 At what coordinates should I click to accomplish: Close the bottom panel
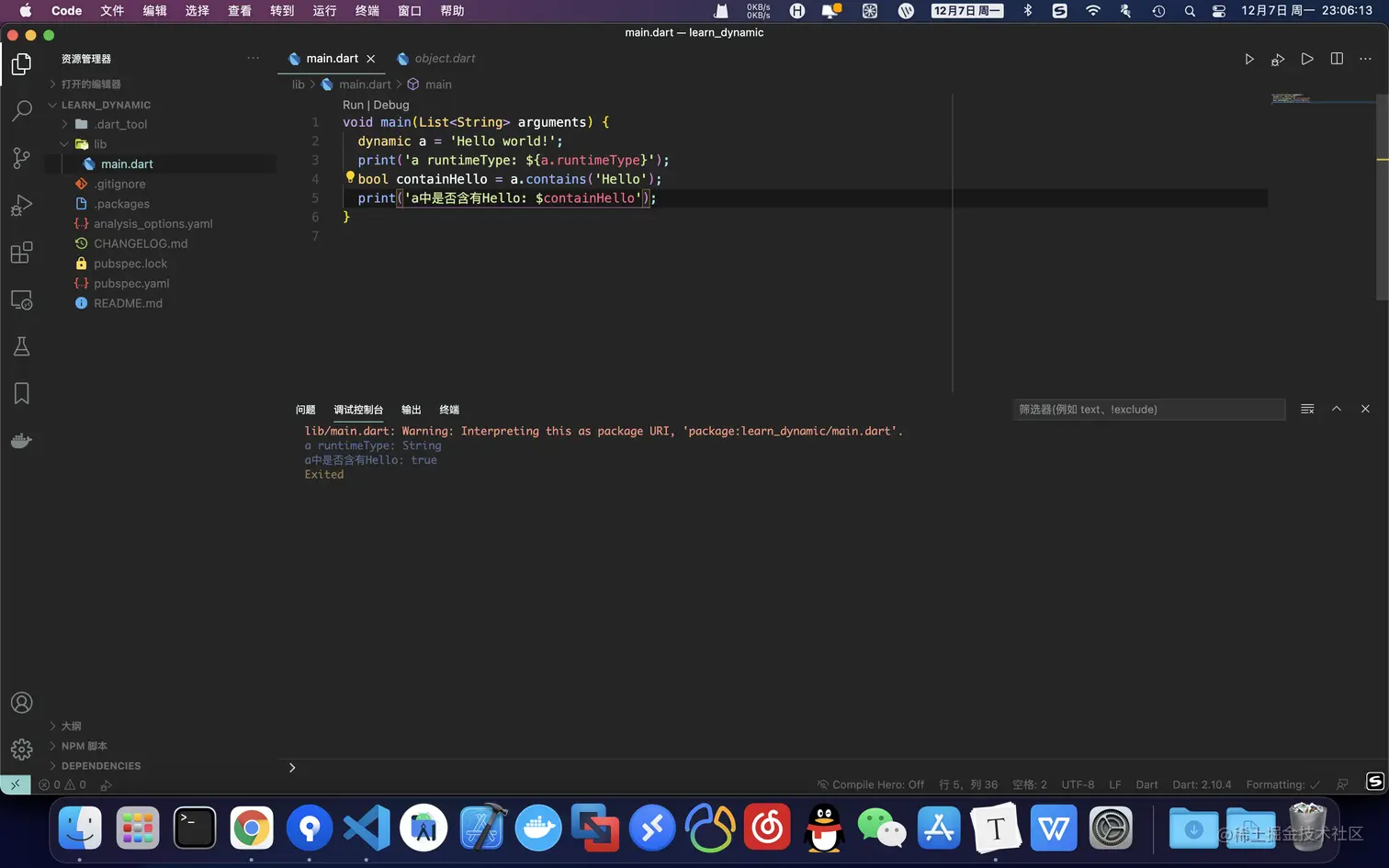(1365, 409)
